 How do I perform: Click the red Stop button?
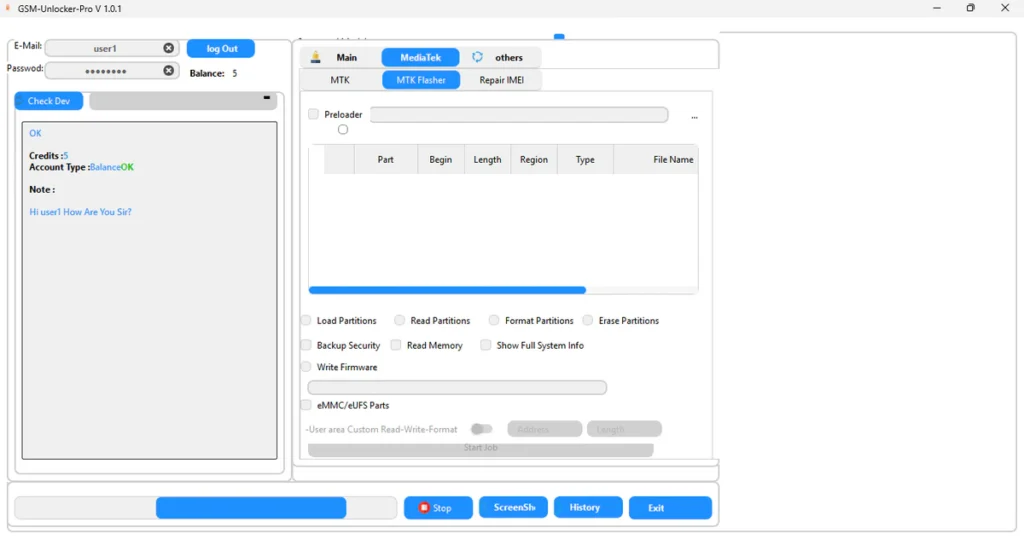(438, 508)
